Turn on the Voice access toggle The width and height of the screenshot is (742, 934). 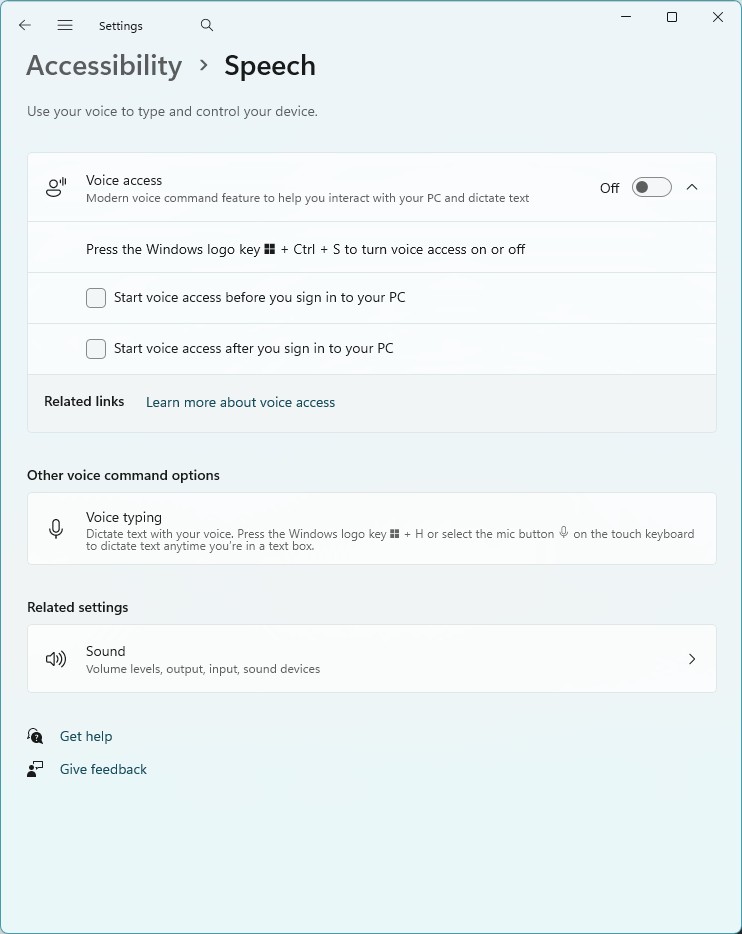[651, 188]
